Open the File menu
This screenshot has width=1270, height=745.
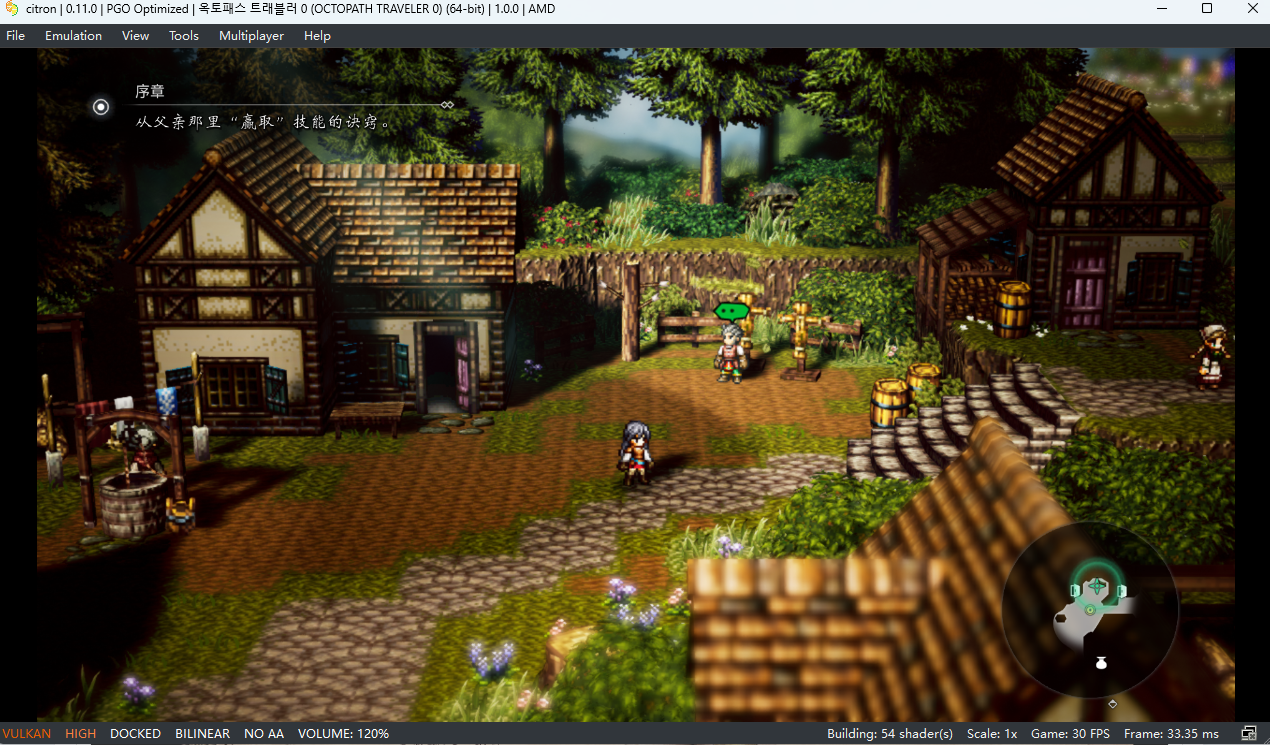point(16,36)
